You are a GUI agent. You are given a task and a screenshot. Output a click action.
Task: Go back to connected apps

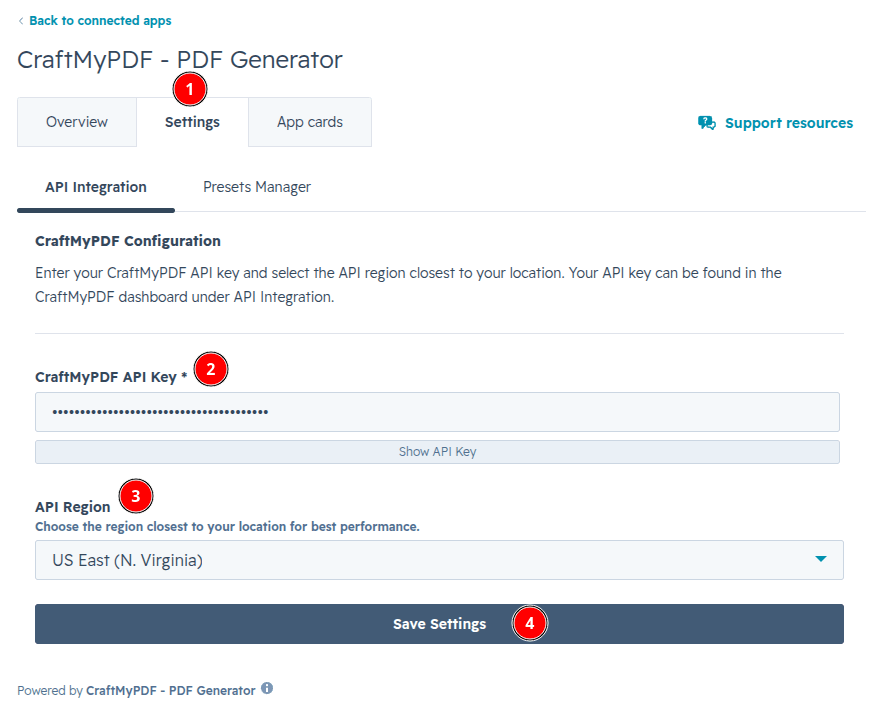[100, 21]
